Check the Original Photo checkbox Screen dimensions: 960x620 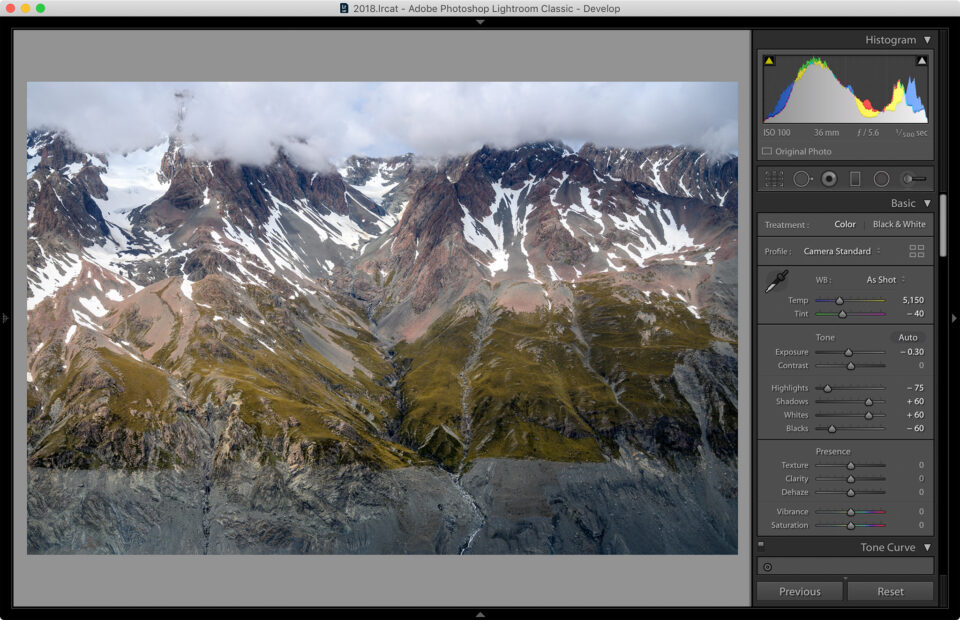(x=765, y=151)
